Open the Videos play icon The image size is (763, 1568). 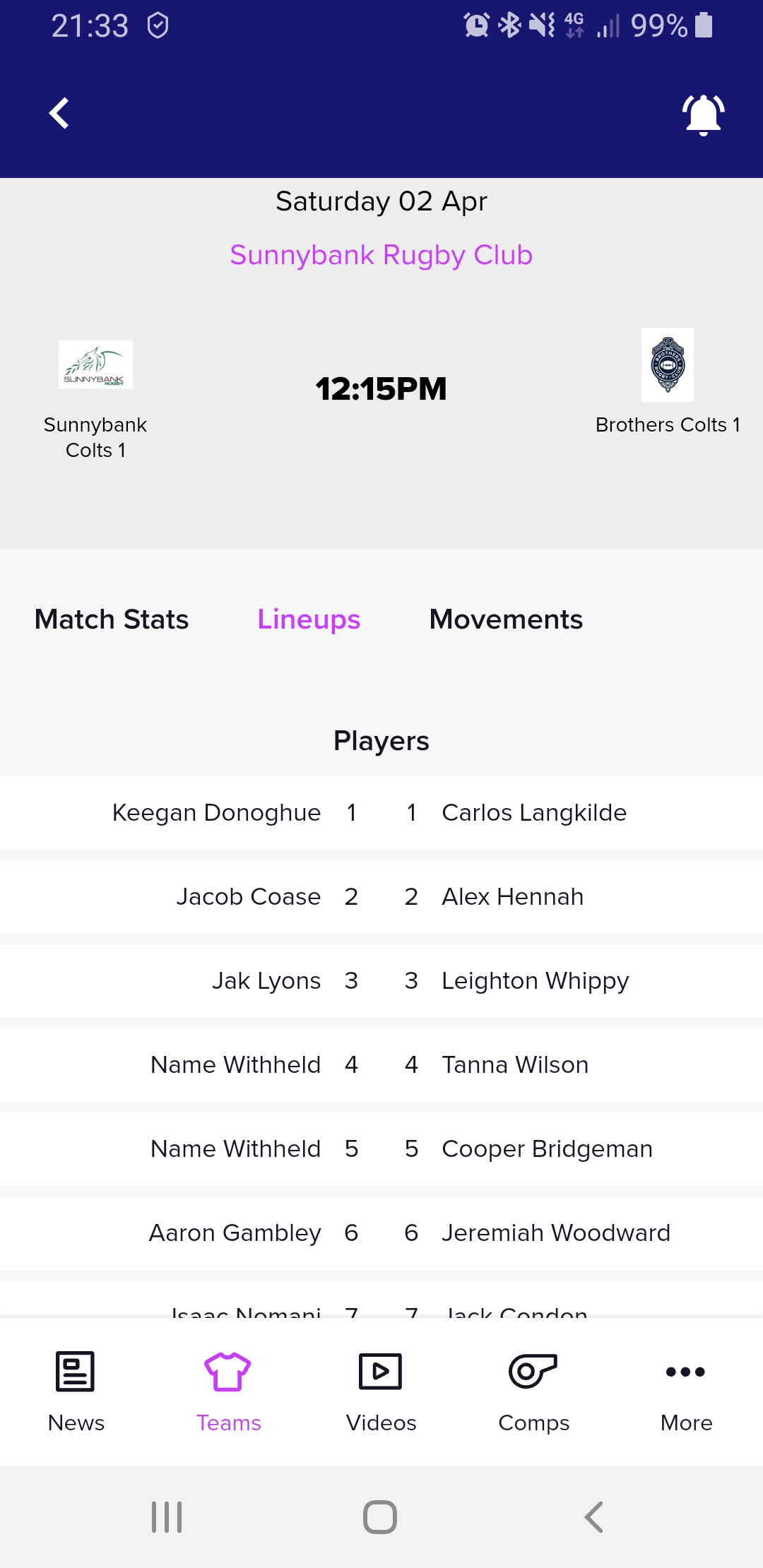[x=380, y=1371]
